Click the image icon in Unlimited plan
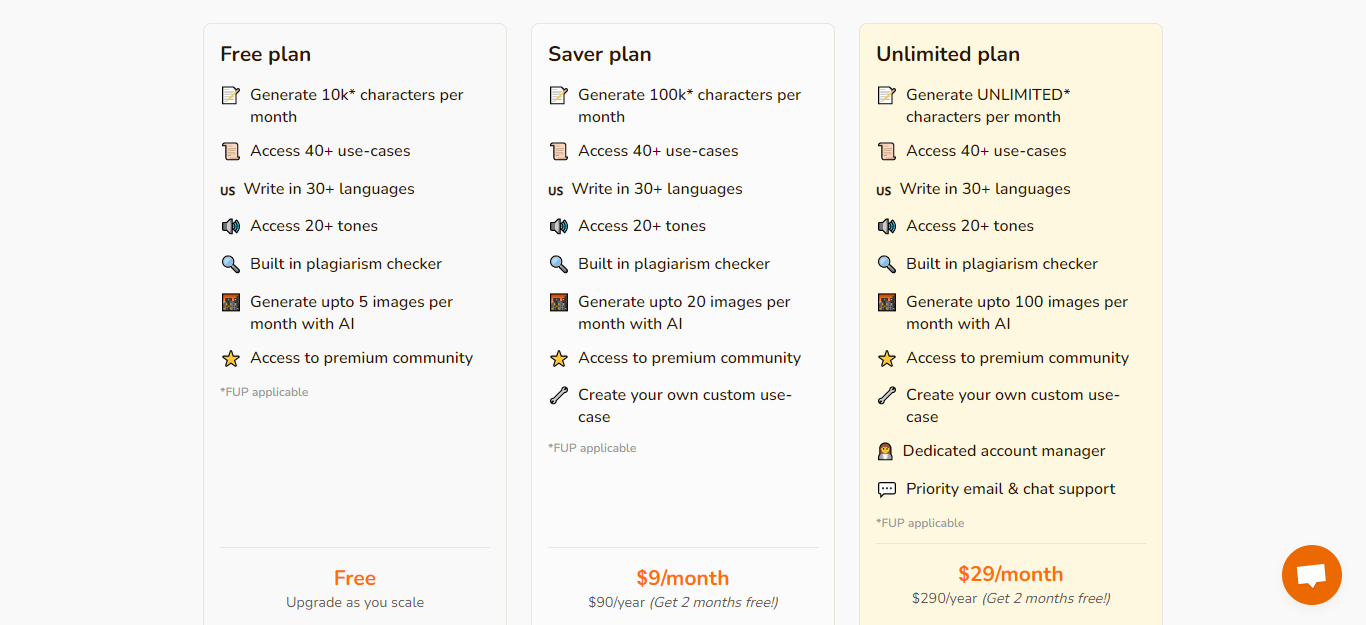Viewport: 1366px width, 625px height. (x=886, y=302)
